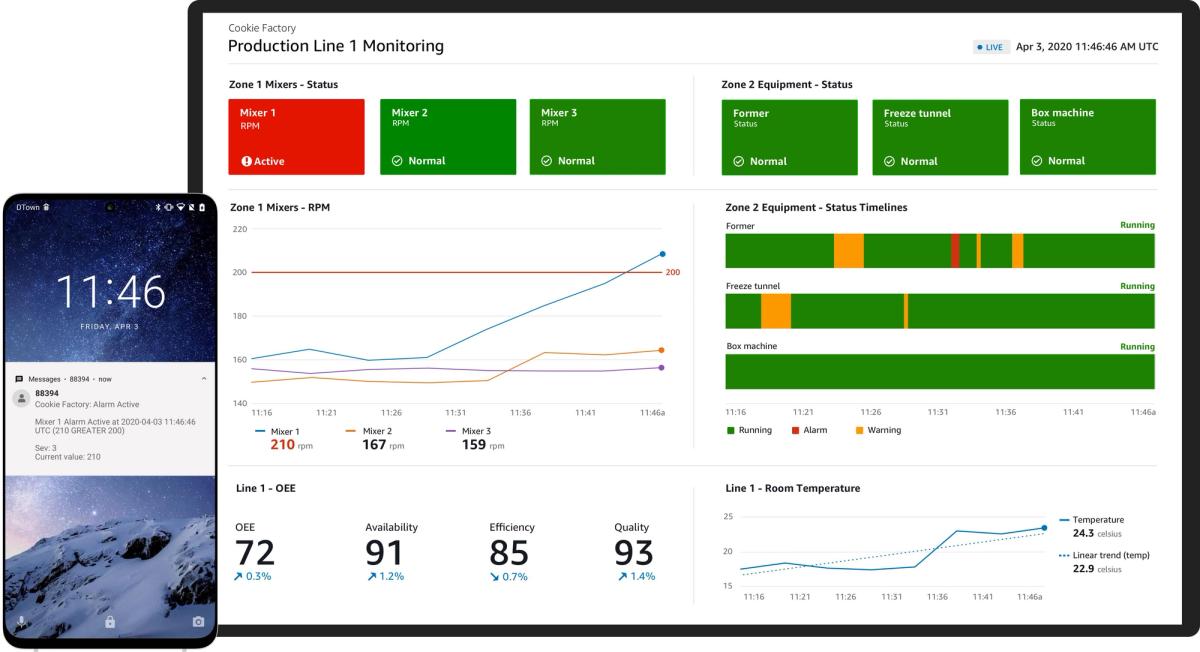This screenshot has height=652, width=1200.
Task: Click the Production Line 1 Monitoring title
Action: (336, 46)
